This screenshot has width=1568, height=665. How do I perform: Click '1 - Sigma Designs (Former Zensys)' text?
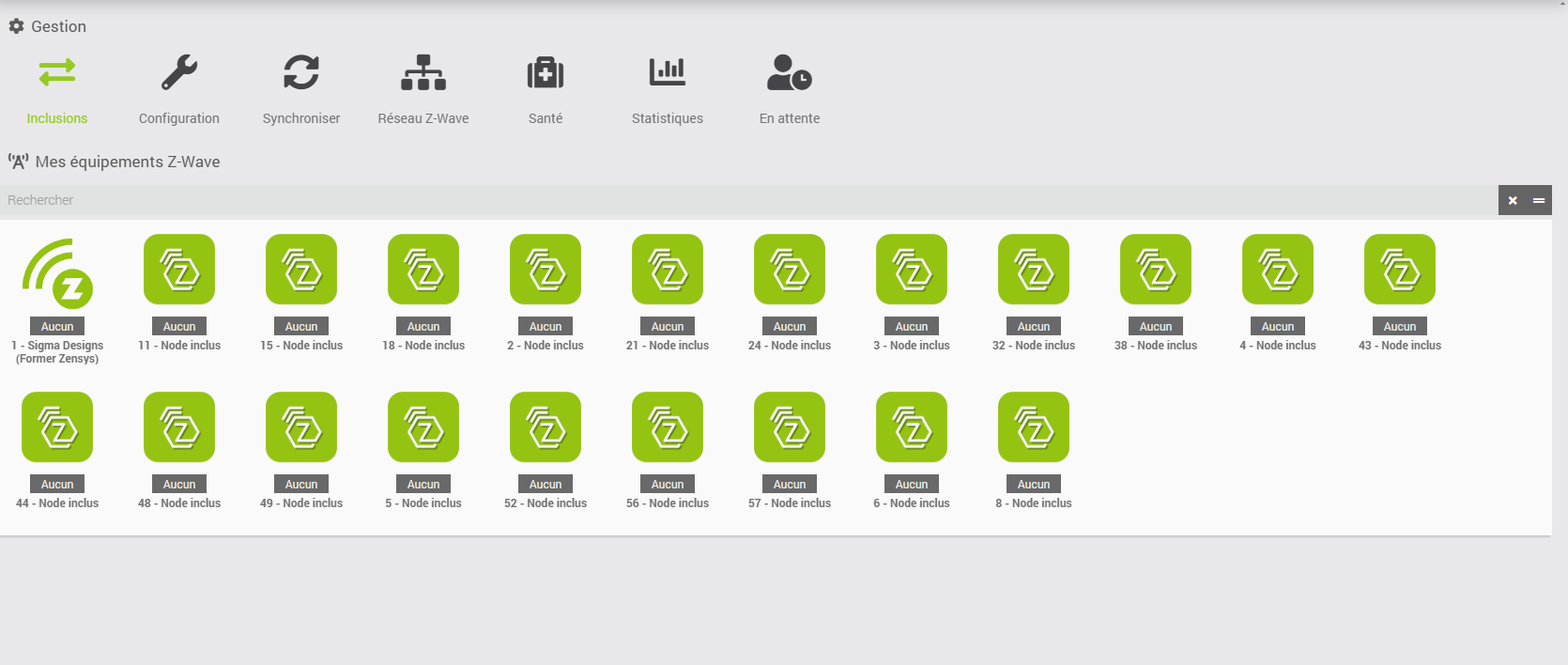point(57,352)
